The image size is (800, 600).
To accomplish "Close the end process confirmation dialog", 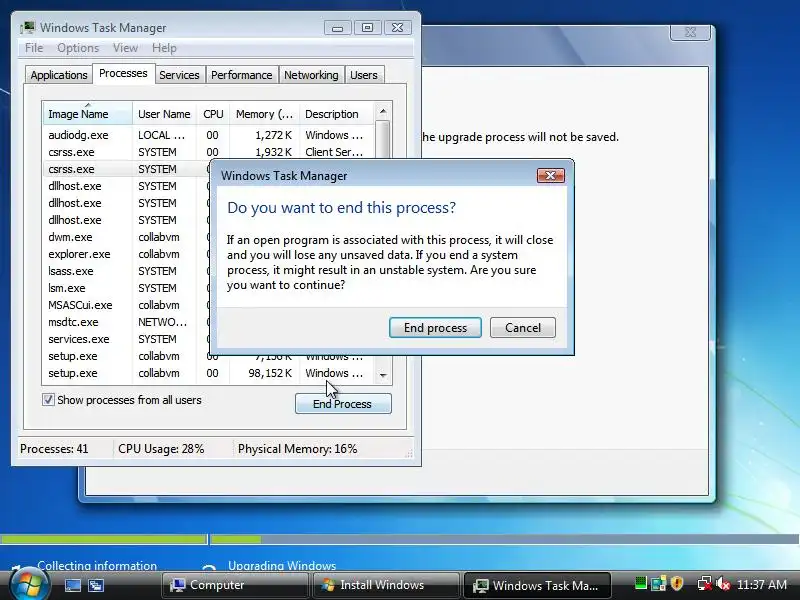I will click(x=551, y=176).
